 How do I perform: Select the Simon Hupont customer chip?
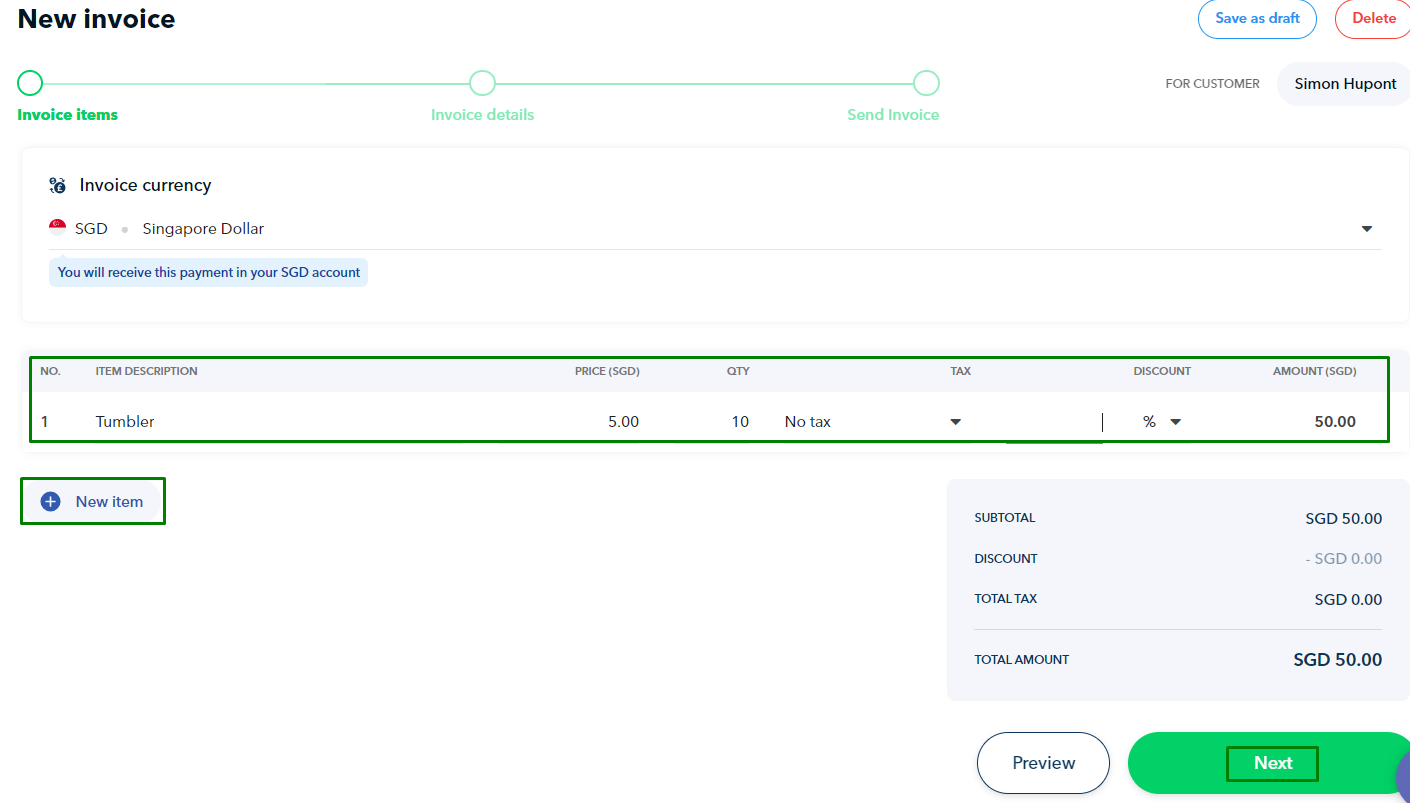1344,84
